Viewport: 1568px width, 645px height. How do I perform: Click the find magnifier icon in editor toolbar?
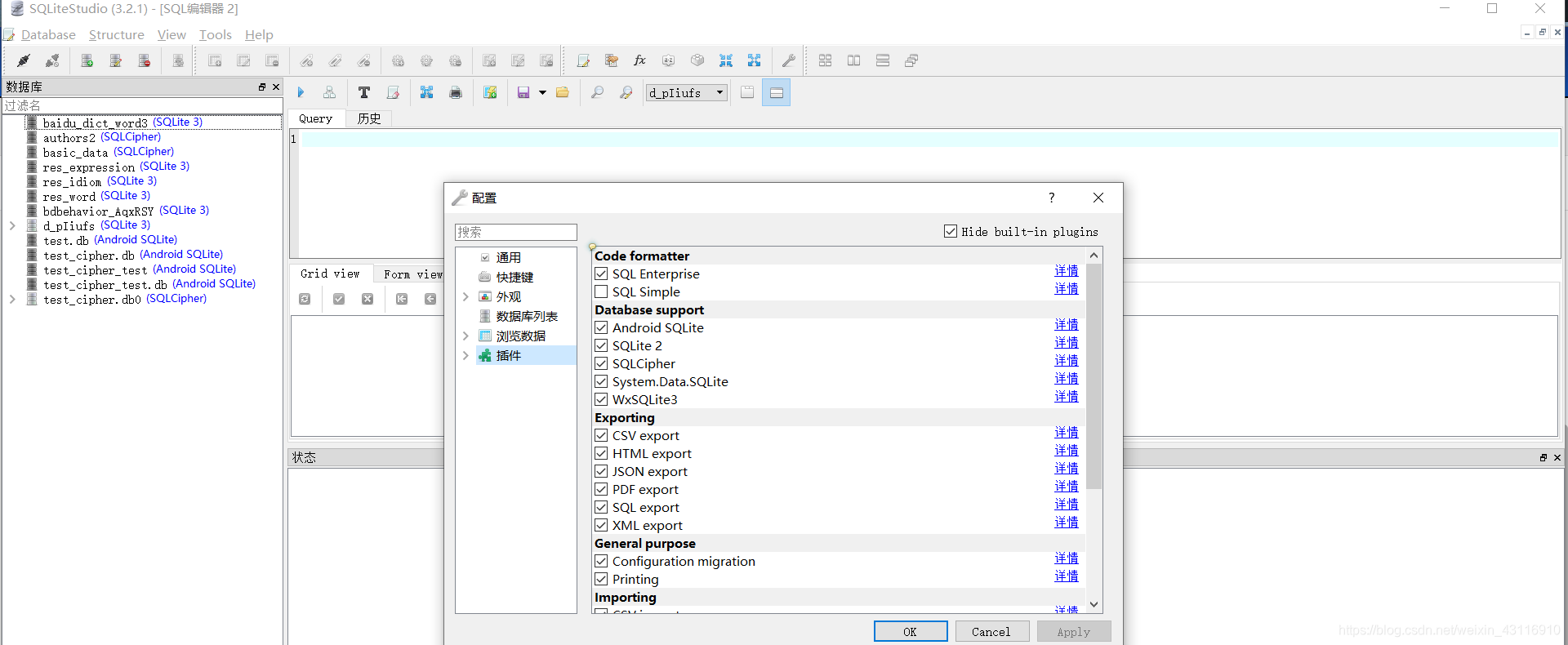pyautogui.click(x=598, y=92)
